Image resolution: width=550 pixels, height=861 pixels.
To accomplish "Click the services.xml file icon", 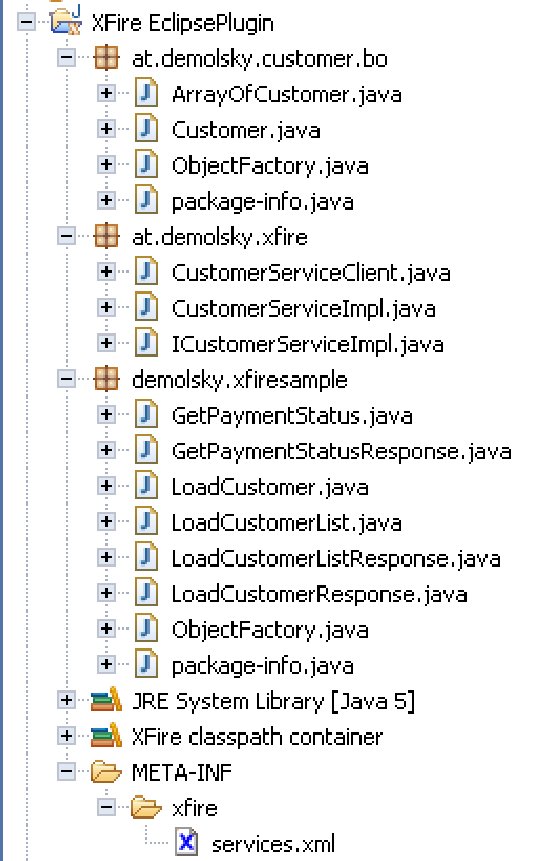I will (186, 842).
